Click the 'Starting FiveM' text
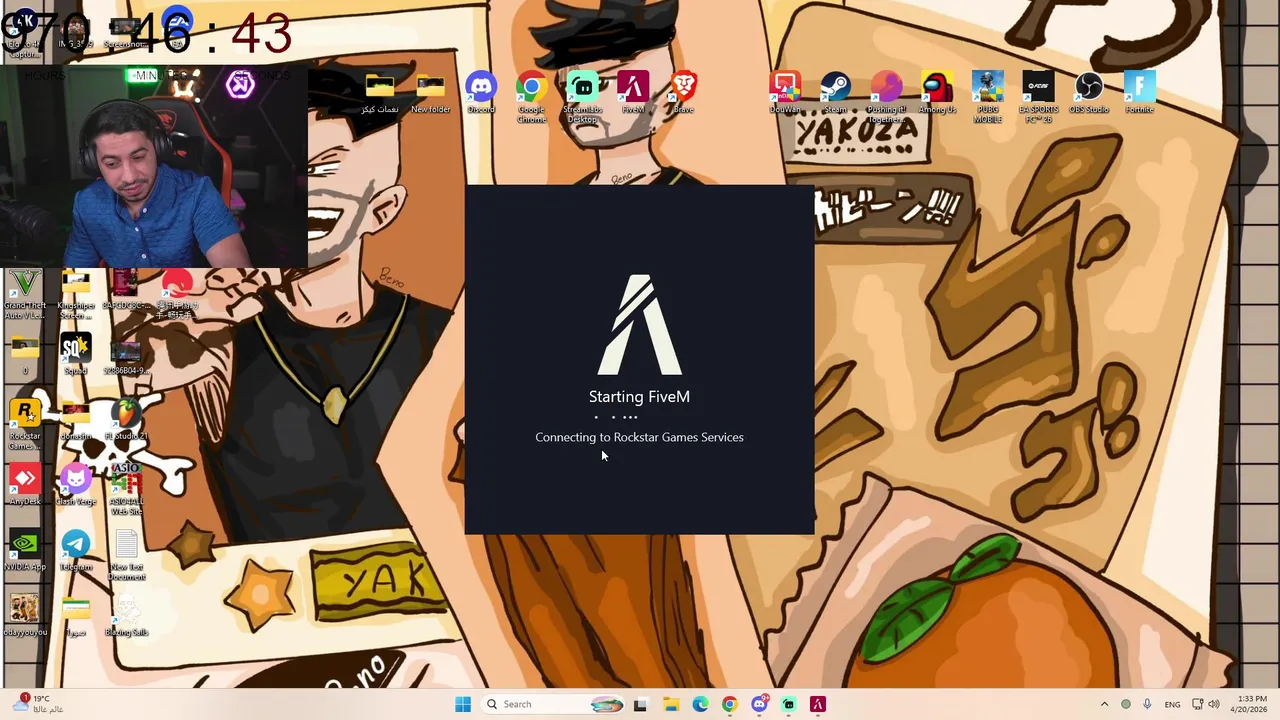 tap(639, 396)
